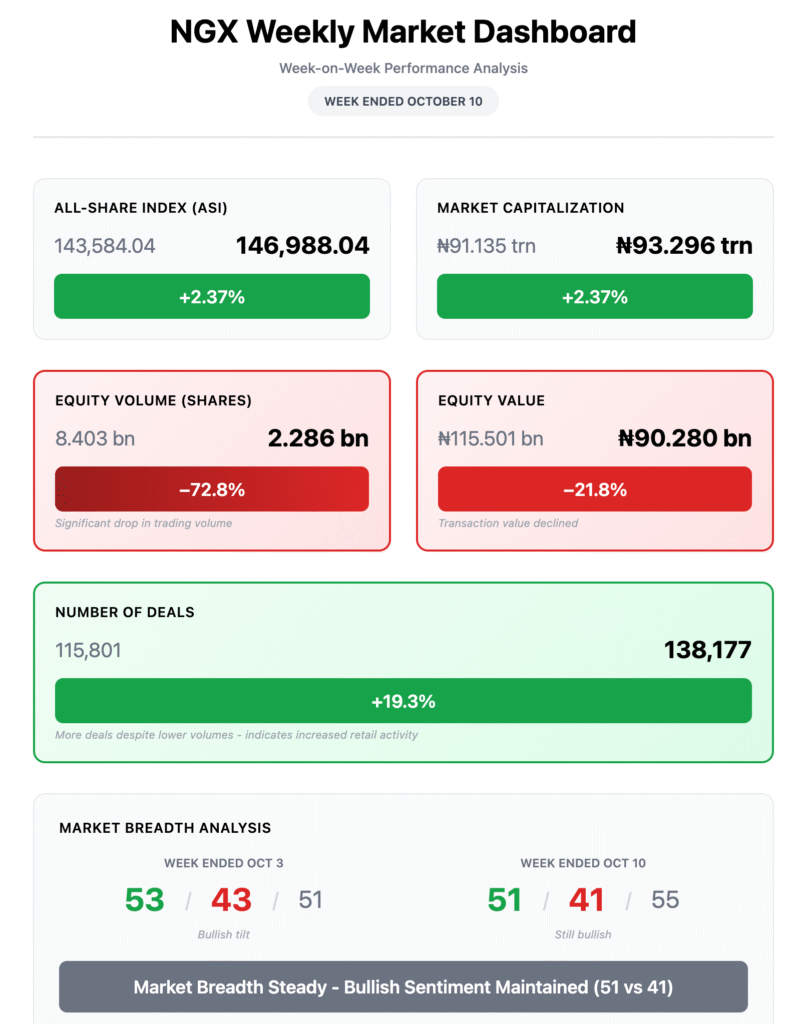Image resolution: width=796 pixels, height=1024 pixels.
Task: Click the NGX Weekly Market Dashboard title
Action: point(403,31)
